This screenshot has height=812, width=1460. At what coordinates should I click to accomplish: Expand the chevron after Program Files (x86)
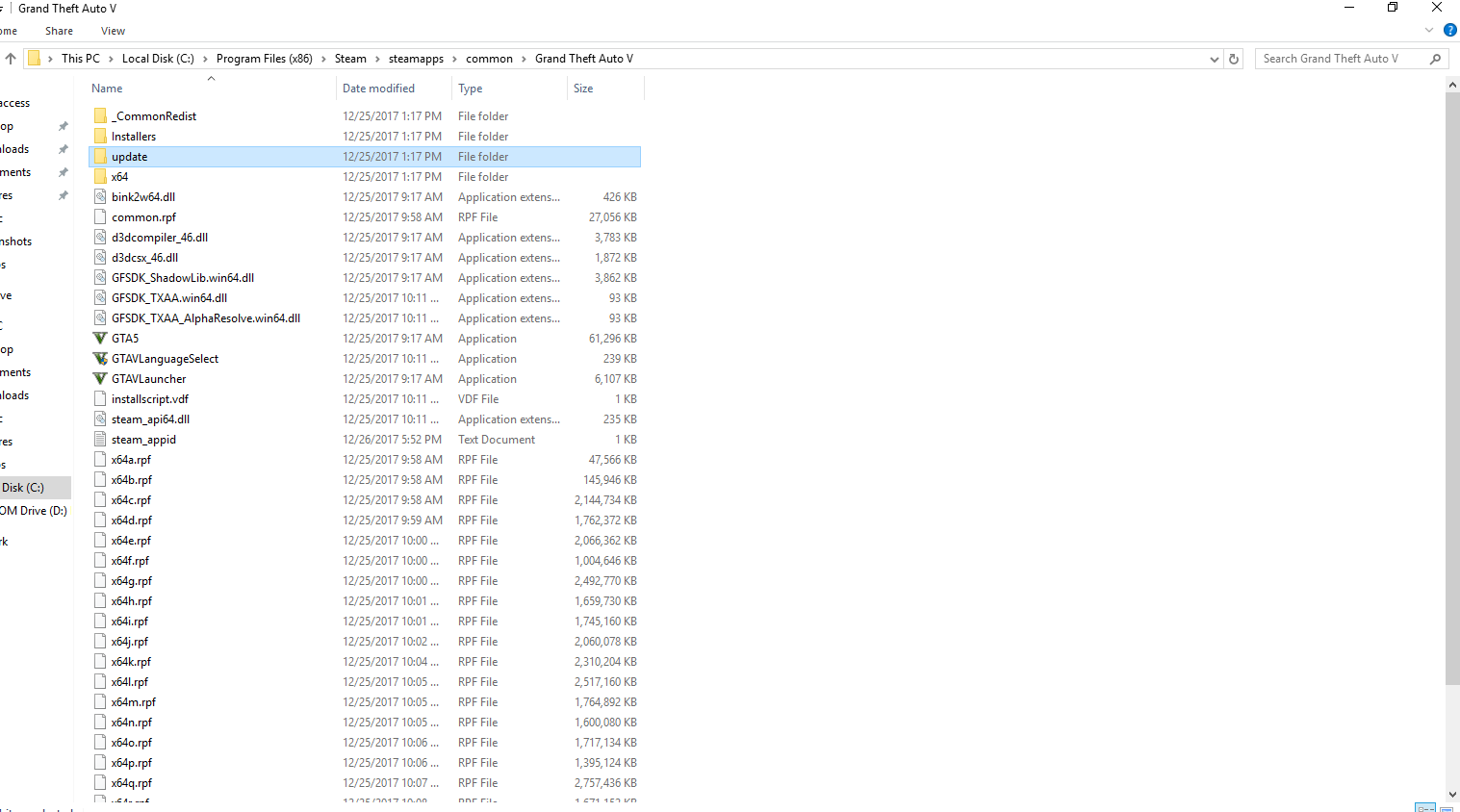tap(323, 59)
